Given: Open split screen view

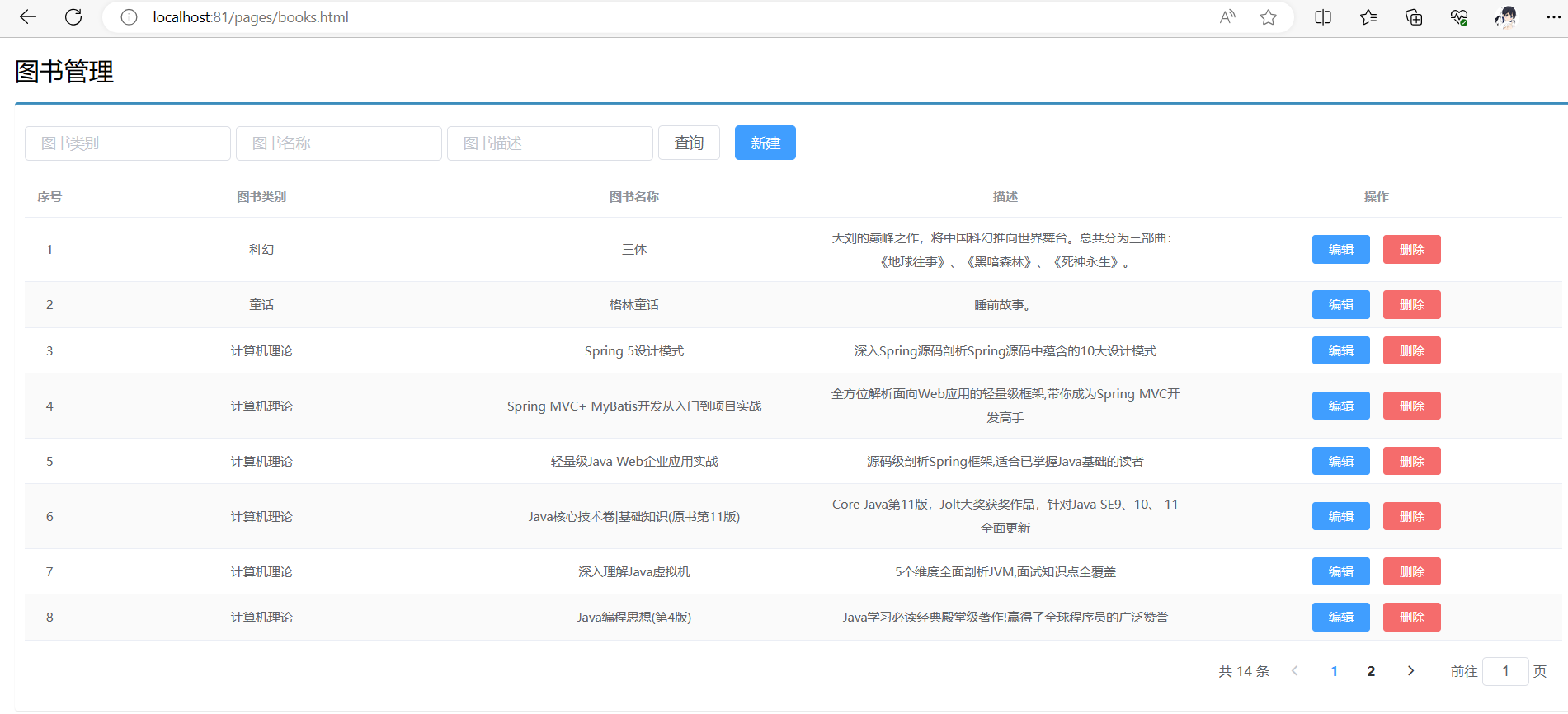Looking at the screenshot, I should [1323, 17].
